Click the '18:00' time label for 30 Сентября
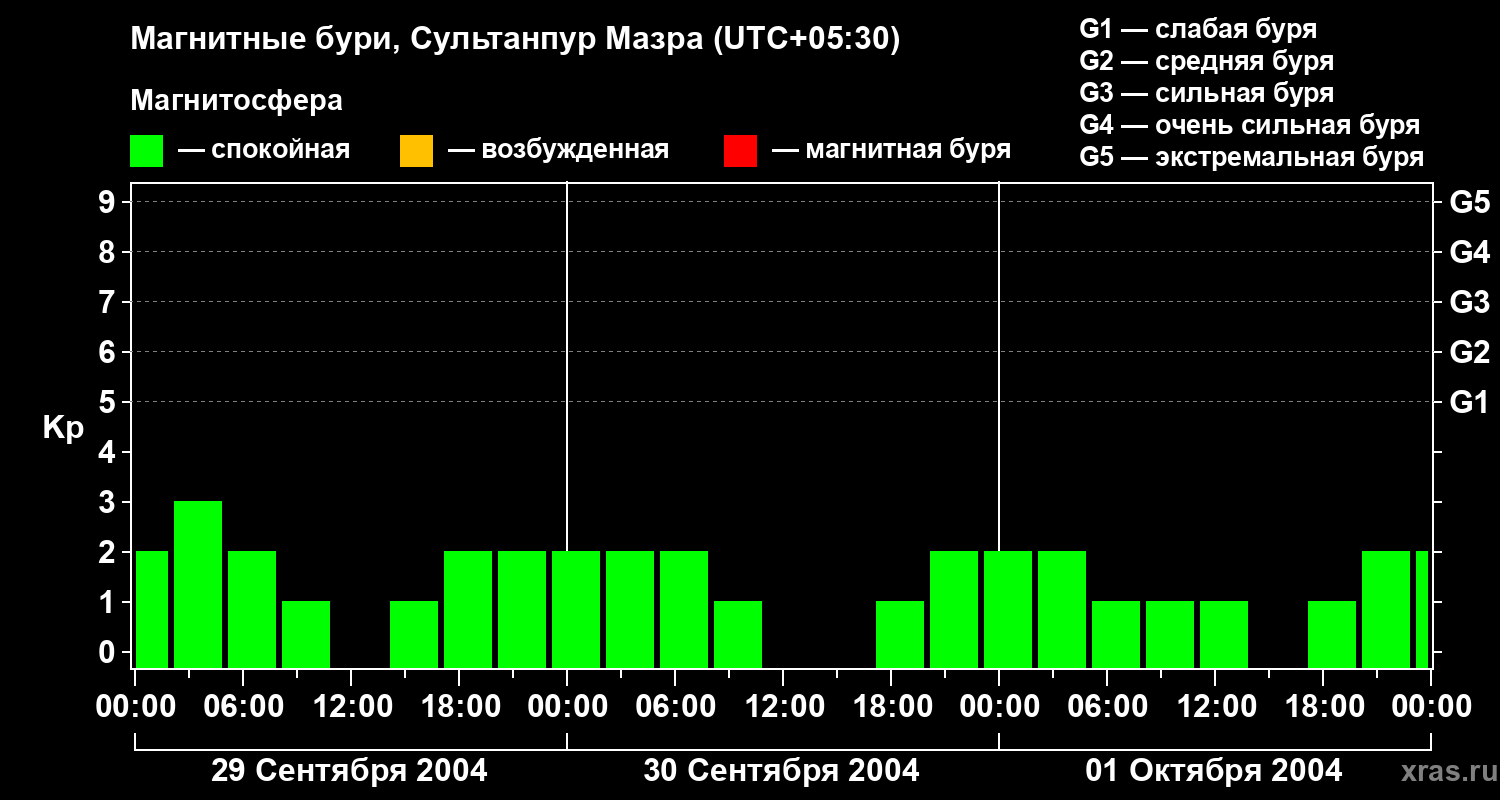The width and height of the screenshot is (1500, 800). point(891,707)
